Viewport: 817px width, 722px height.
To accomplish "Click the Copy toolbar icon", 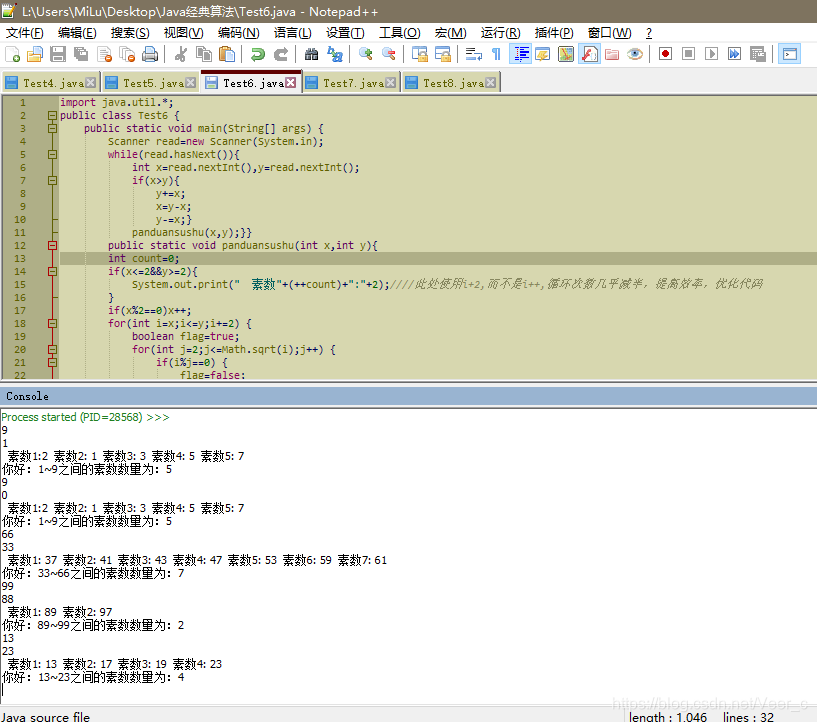I will point(204,54).
